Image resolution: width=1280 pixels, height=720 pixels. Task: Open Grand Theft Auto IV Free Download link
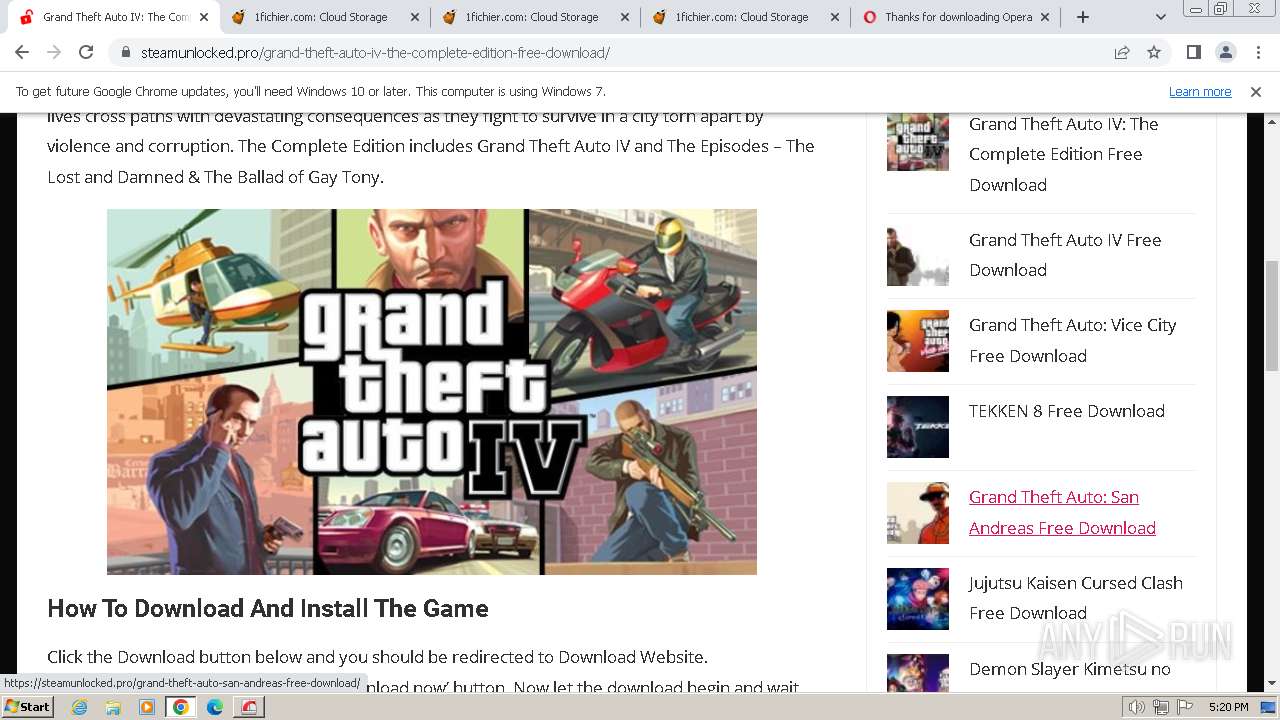point(1065,255)
